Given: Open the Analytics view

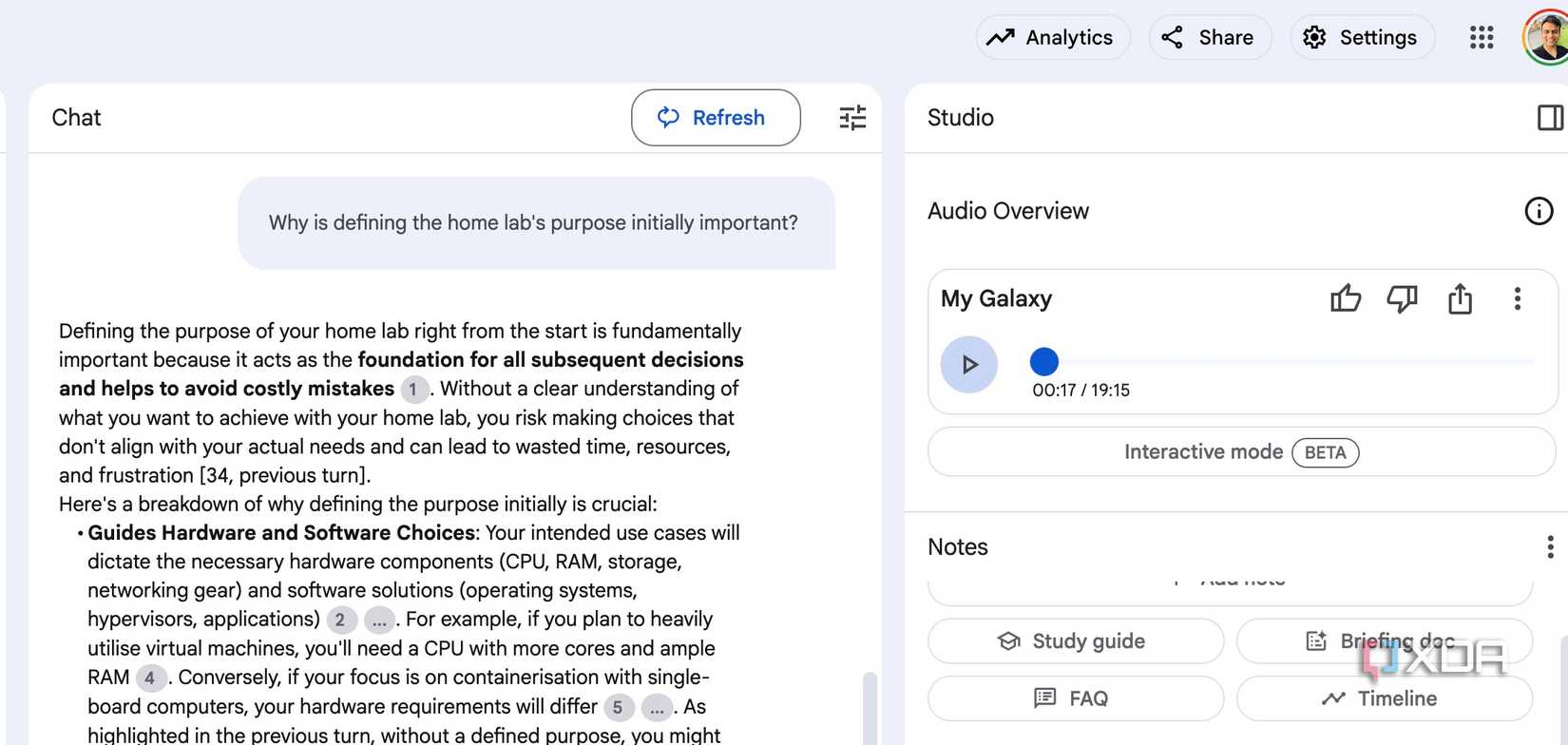Looking at the screenshot, I should 1053,37.
